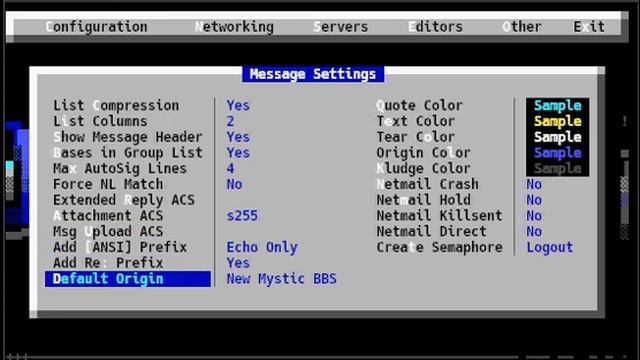Toggle Netmail Killsent No value
640x360 pixels.
tap(534, 216)
